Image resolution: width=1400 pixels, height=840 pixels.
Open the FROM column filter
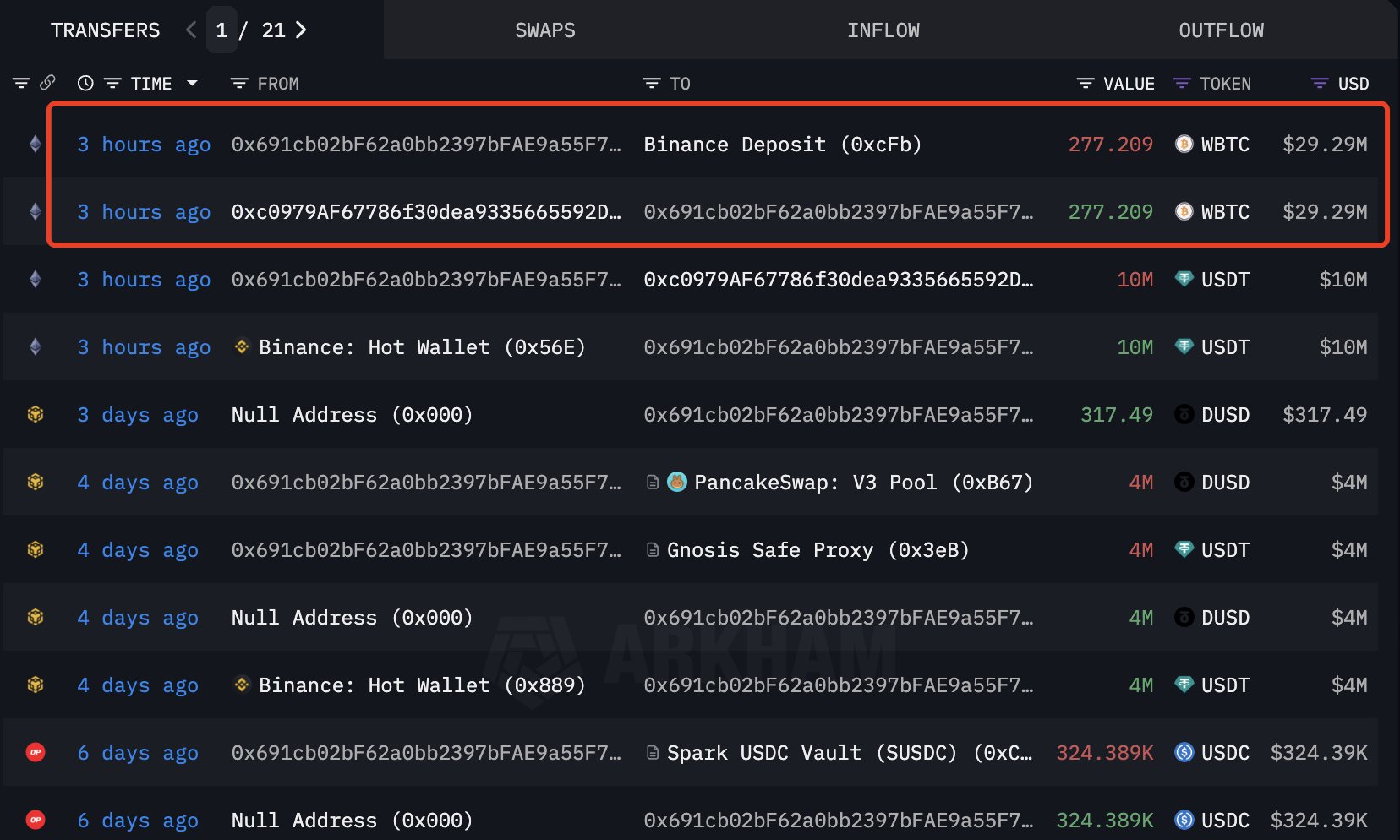tap(239, 83)
